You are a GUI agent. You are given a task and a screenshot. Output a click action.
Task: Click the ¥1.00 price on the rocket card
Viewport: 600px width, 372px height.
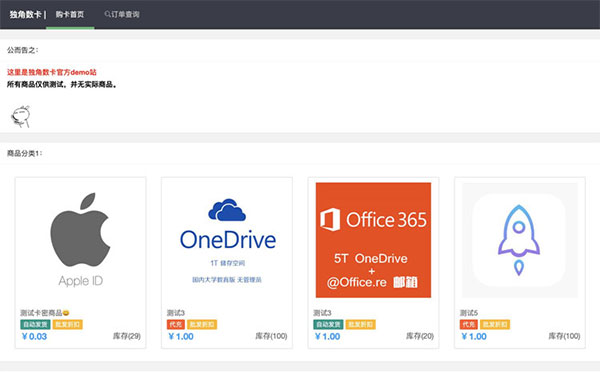pyautogui.click(x=474, y=336)
